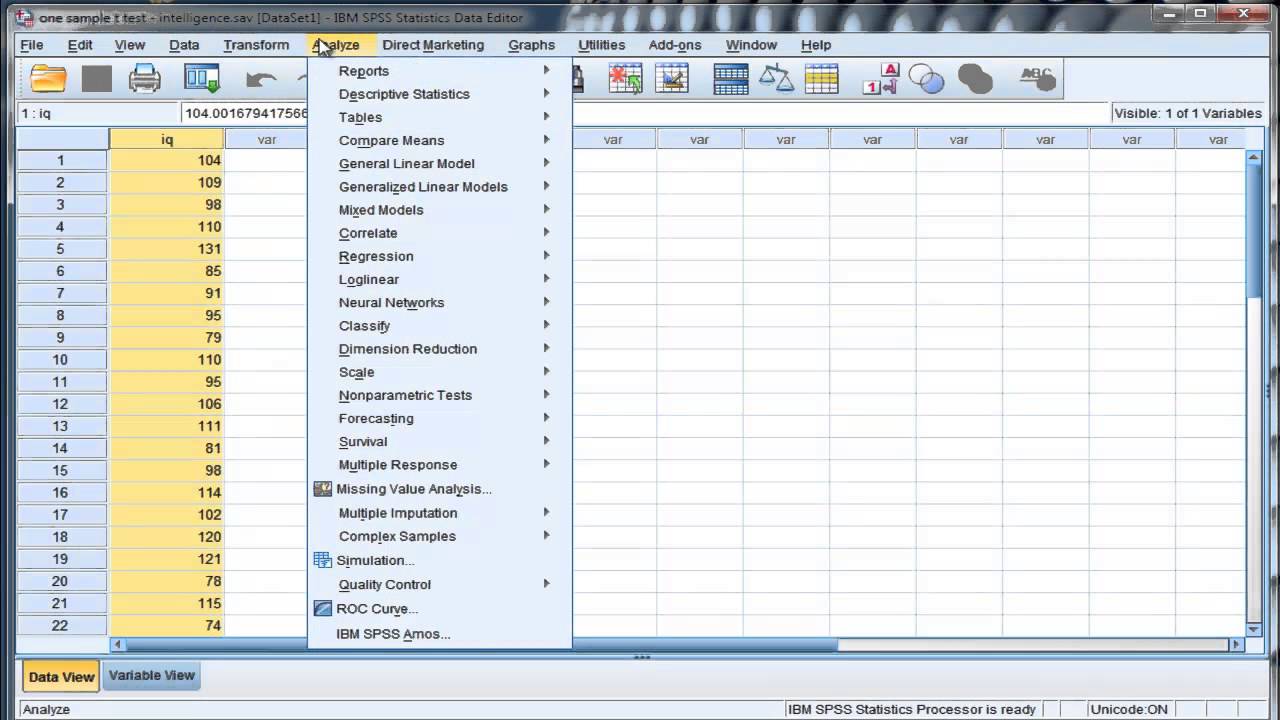Open the Graphs menu
This screenshot has height=720, width=1280.
click(531, 45)
